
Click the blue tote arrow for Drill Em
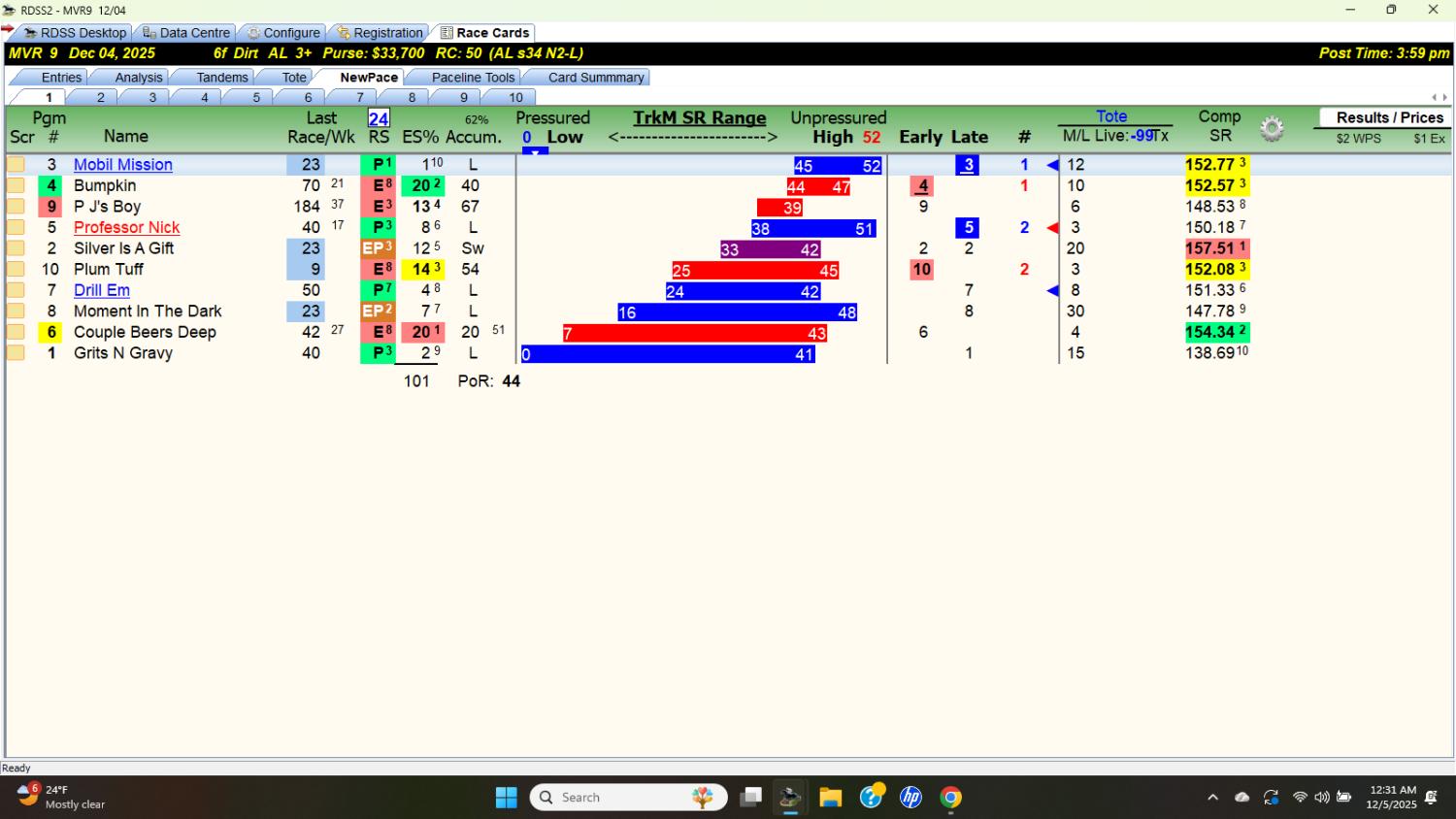click(1052, 290)
